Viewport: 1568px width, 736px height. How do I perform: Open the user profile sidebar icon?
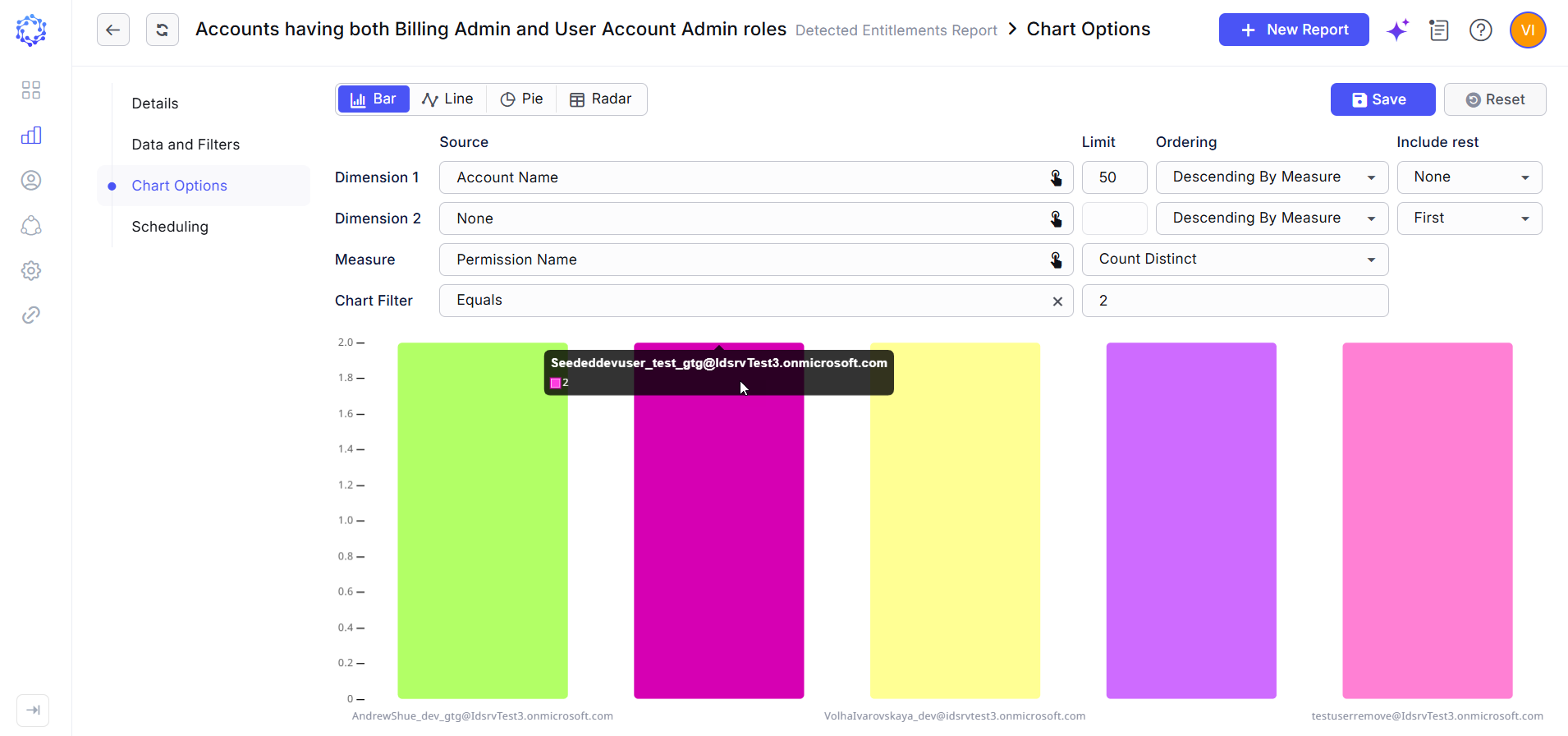pos(31,181)
